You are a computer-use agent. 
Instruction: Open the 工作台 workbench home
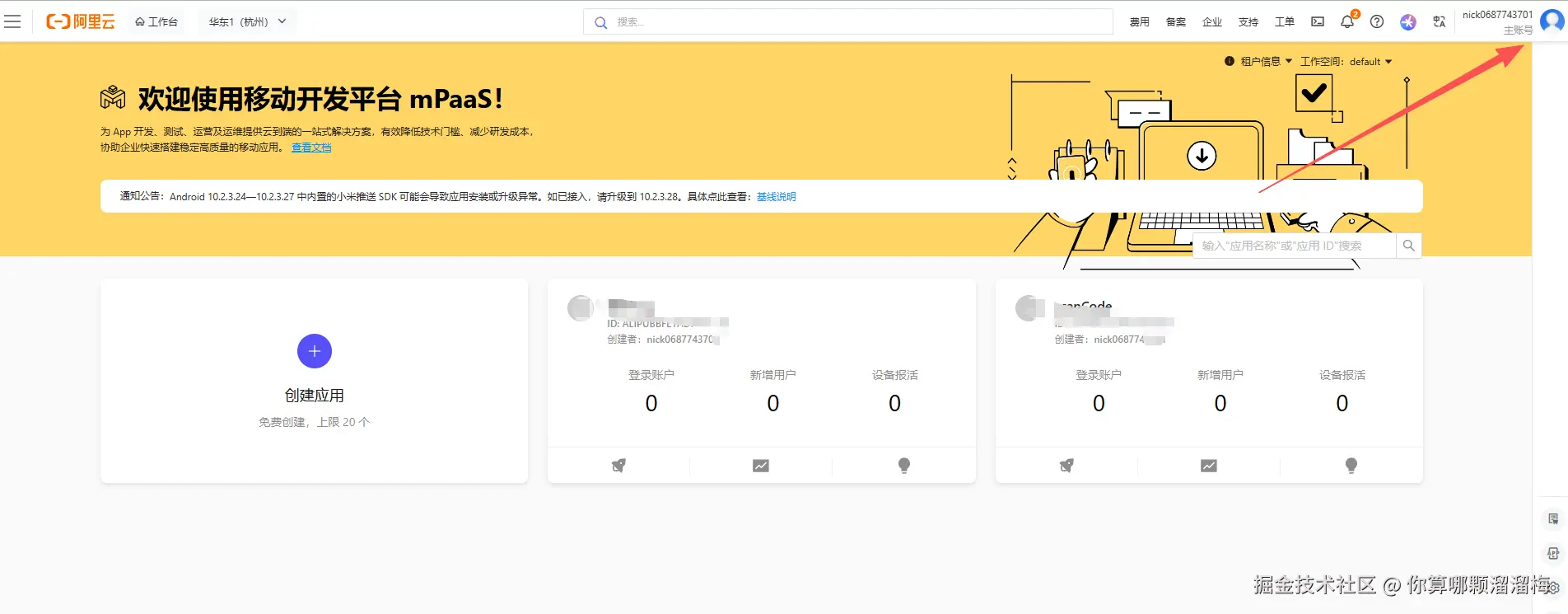(x=156, y=21)
